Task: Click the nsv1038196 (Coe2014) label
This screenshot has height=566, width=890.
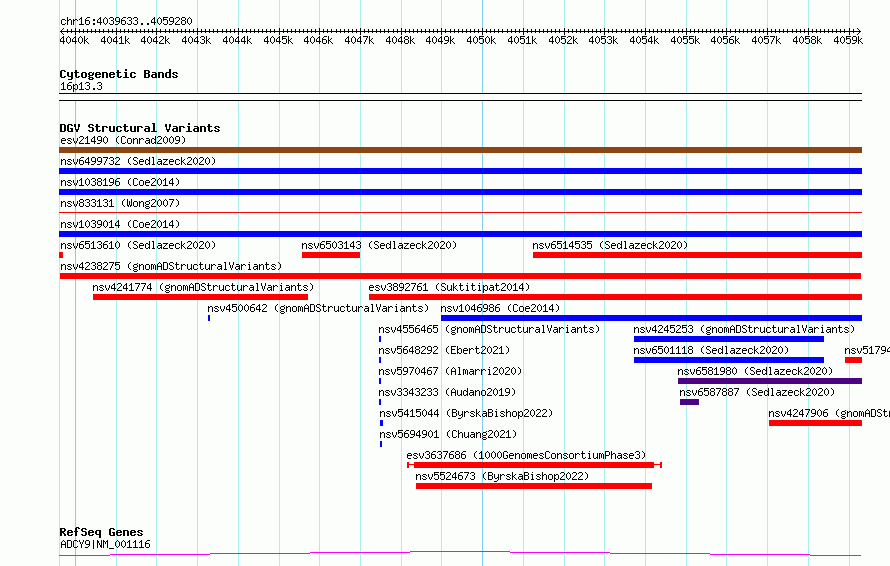Action: tap(120, 182)
